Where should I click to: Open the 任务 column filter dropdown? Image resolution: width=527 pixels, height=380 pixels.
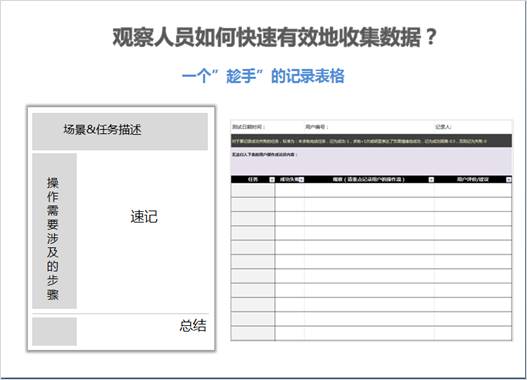pos(272,180)
